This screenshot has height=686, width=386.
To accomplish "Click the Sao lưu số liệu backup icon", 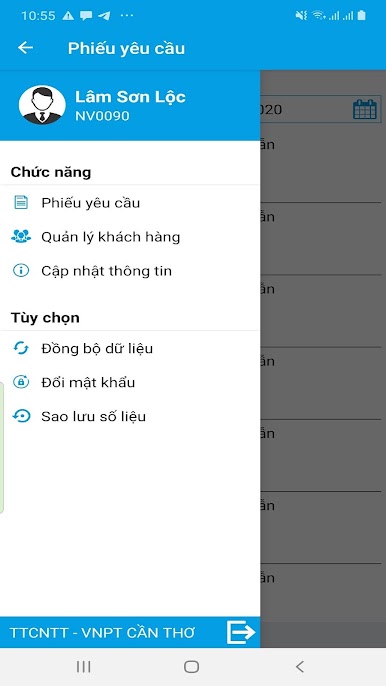I will [x=21, y=416].
